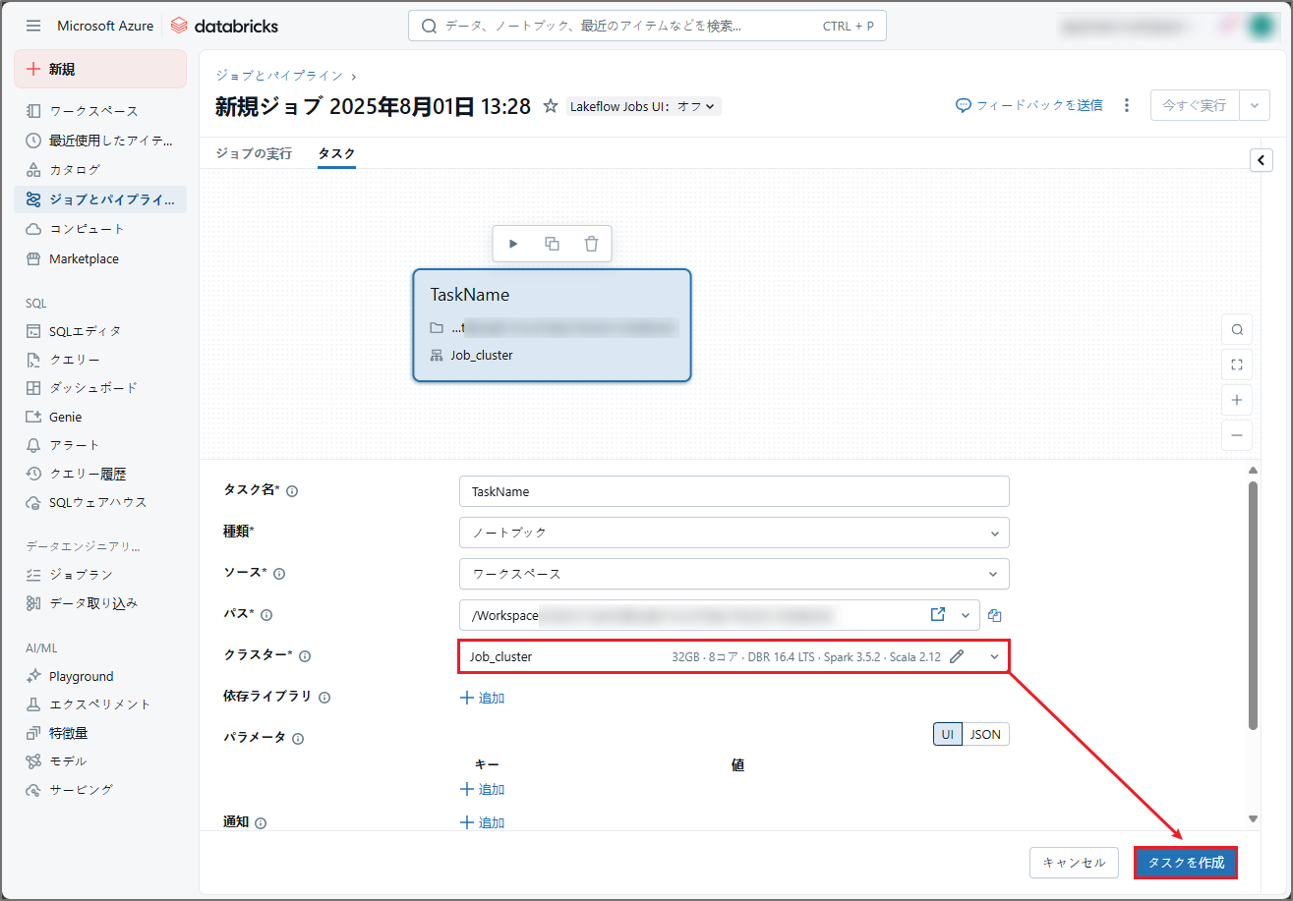The width and height of the screenshot is (1293, 901).
Task: Switch to the ジョブの実行 tab
Action: tap(254, 154)
